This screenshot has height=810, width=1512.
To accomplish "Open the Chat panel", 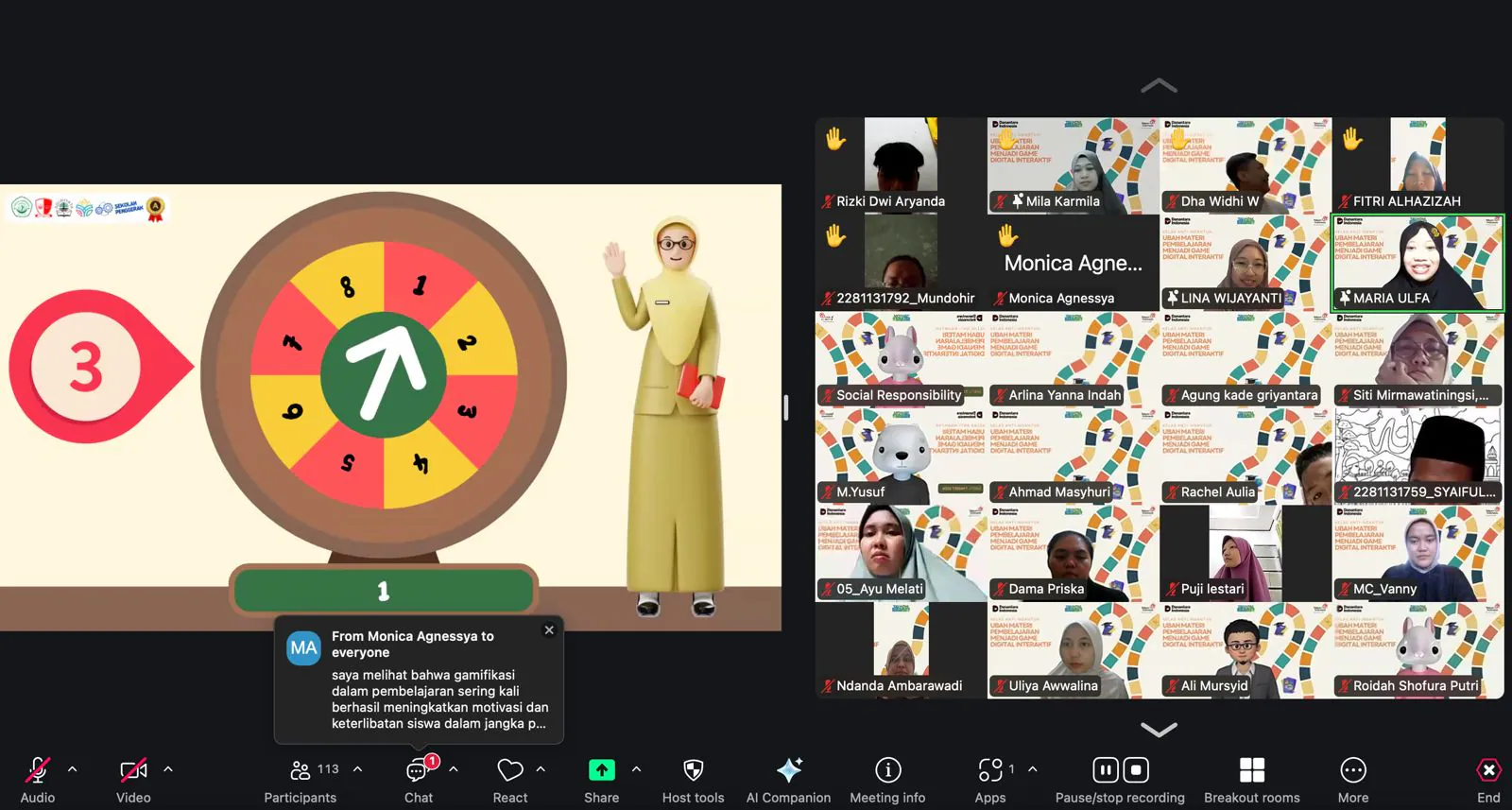I will (x=418, y=771).
